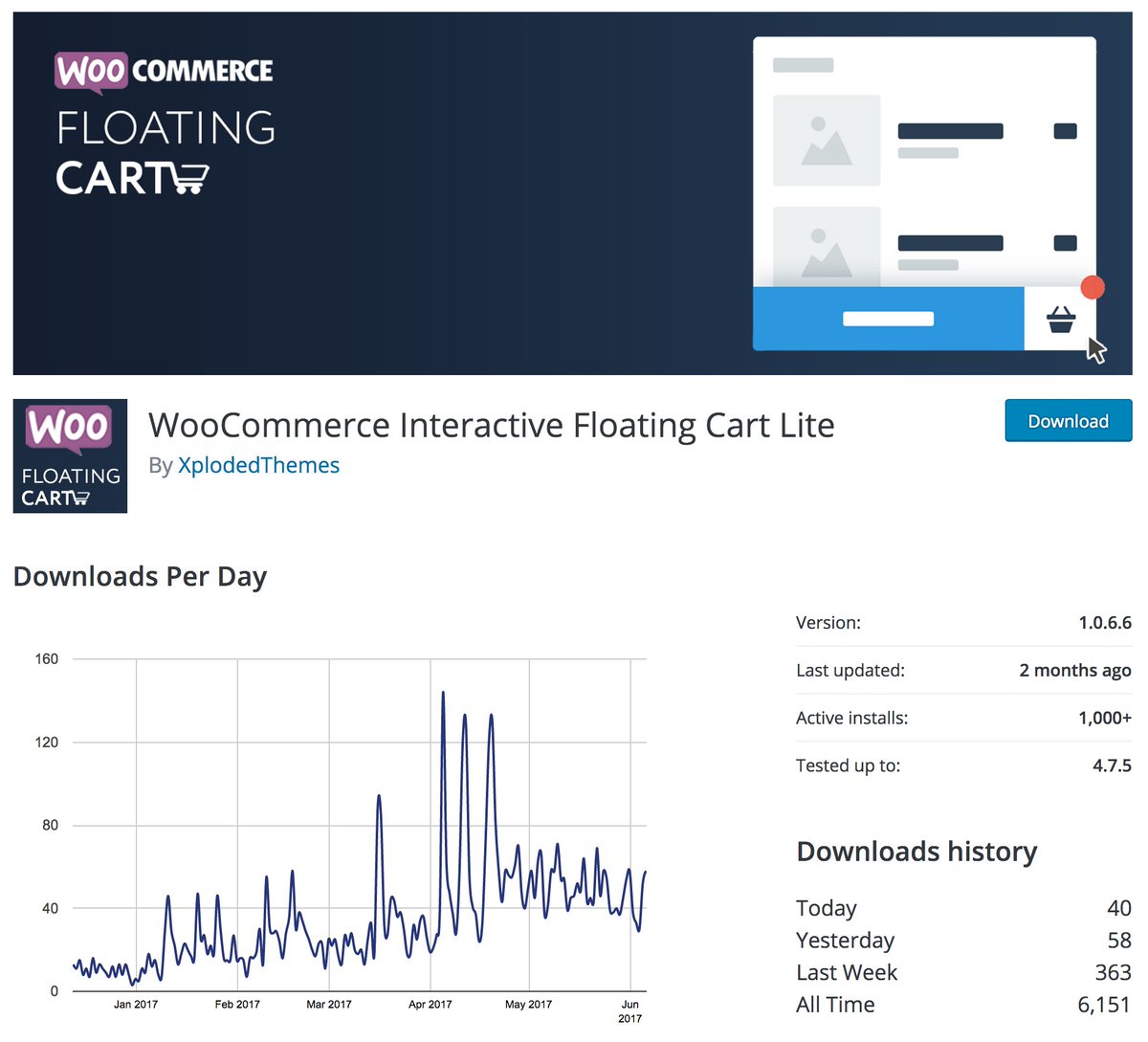The width and height of the screenshot is (1148, 1042).
Task: Click first product image placeholder in banner
Action: [827, 141]
